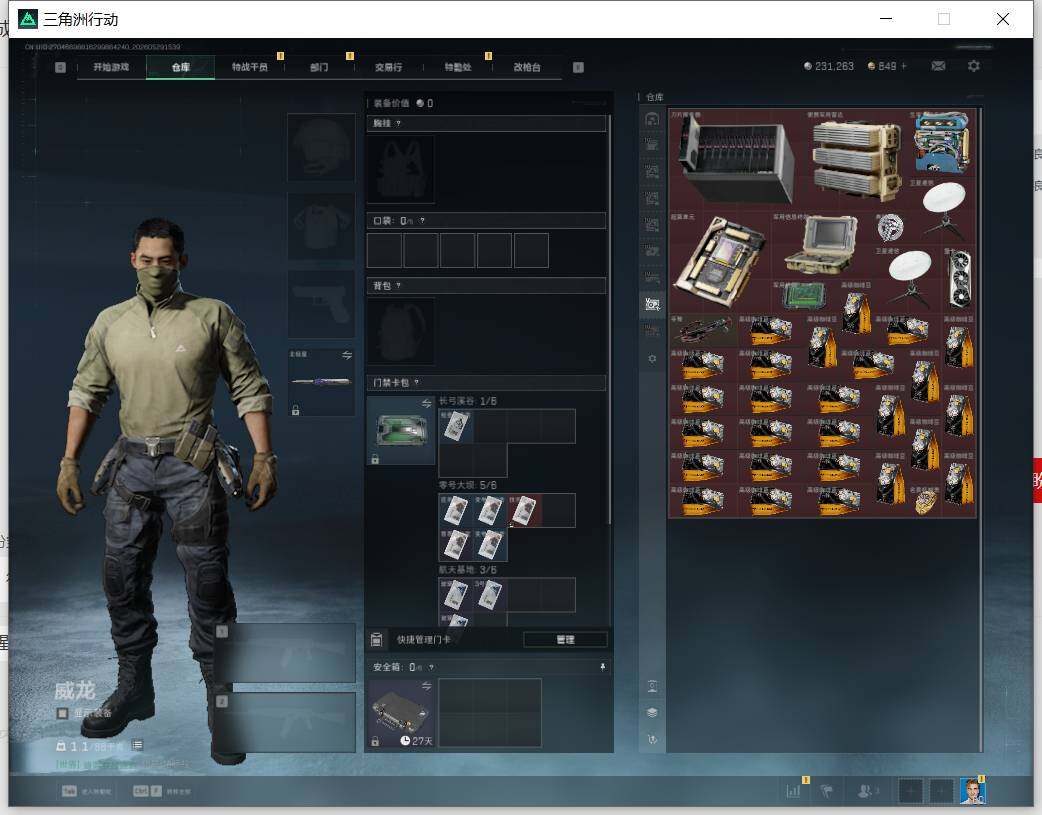1042x815 pixels.
Task: Select red-highlighted keycard under 零号大坝
Action: 524,511
